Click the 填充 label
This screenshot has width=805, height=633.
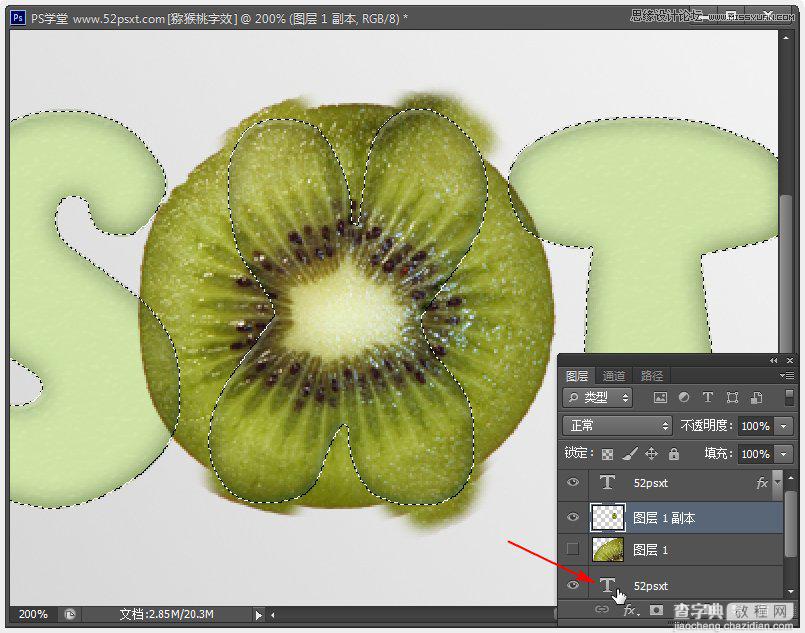click(x=718, y=453)
